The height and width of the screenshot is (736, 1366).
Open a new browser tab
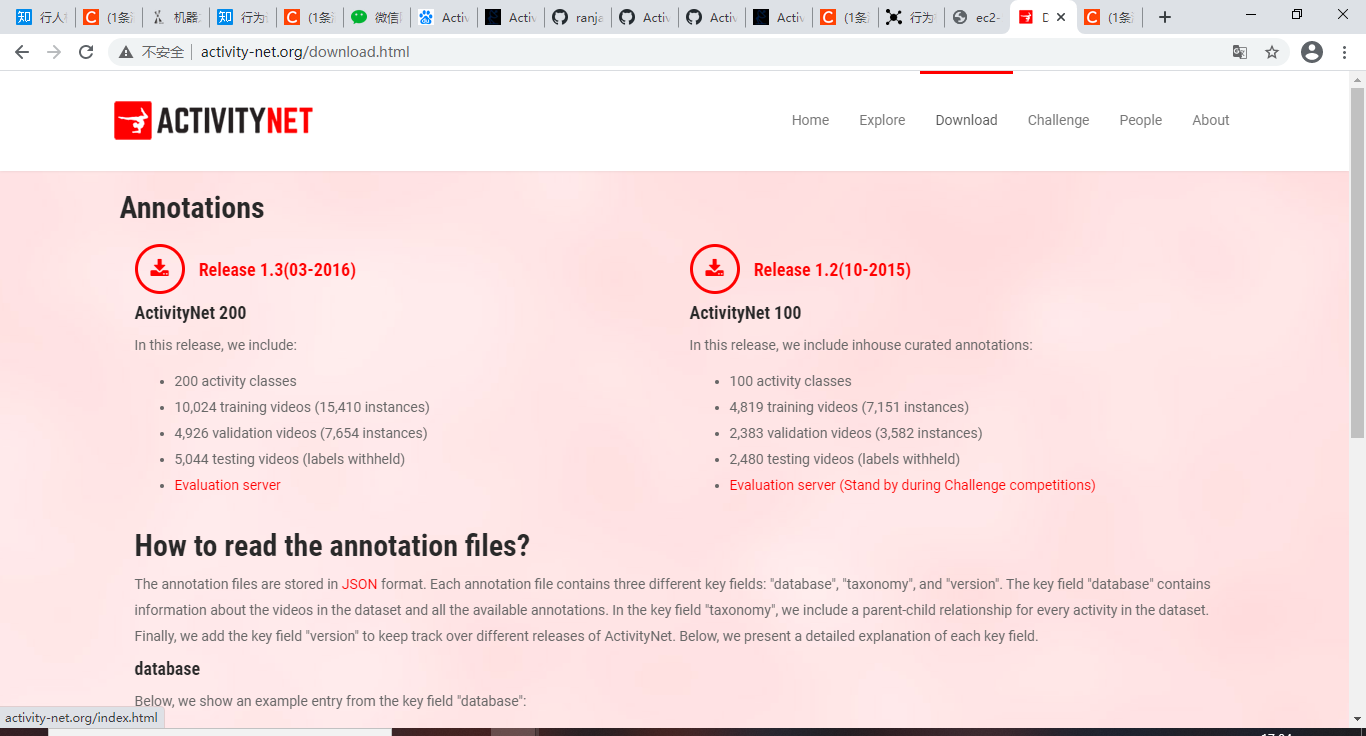[1163, 16]
